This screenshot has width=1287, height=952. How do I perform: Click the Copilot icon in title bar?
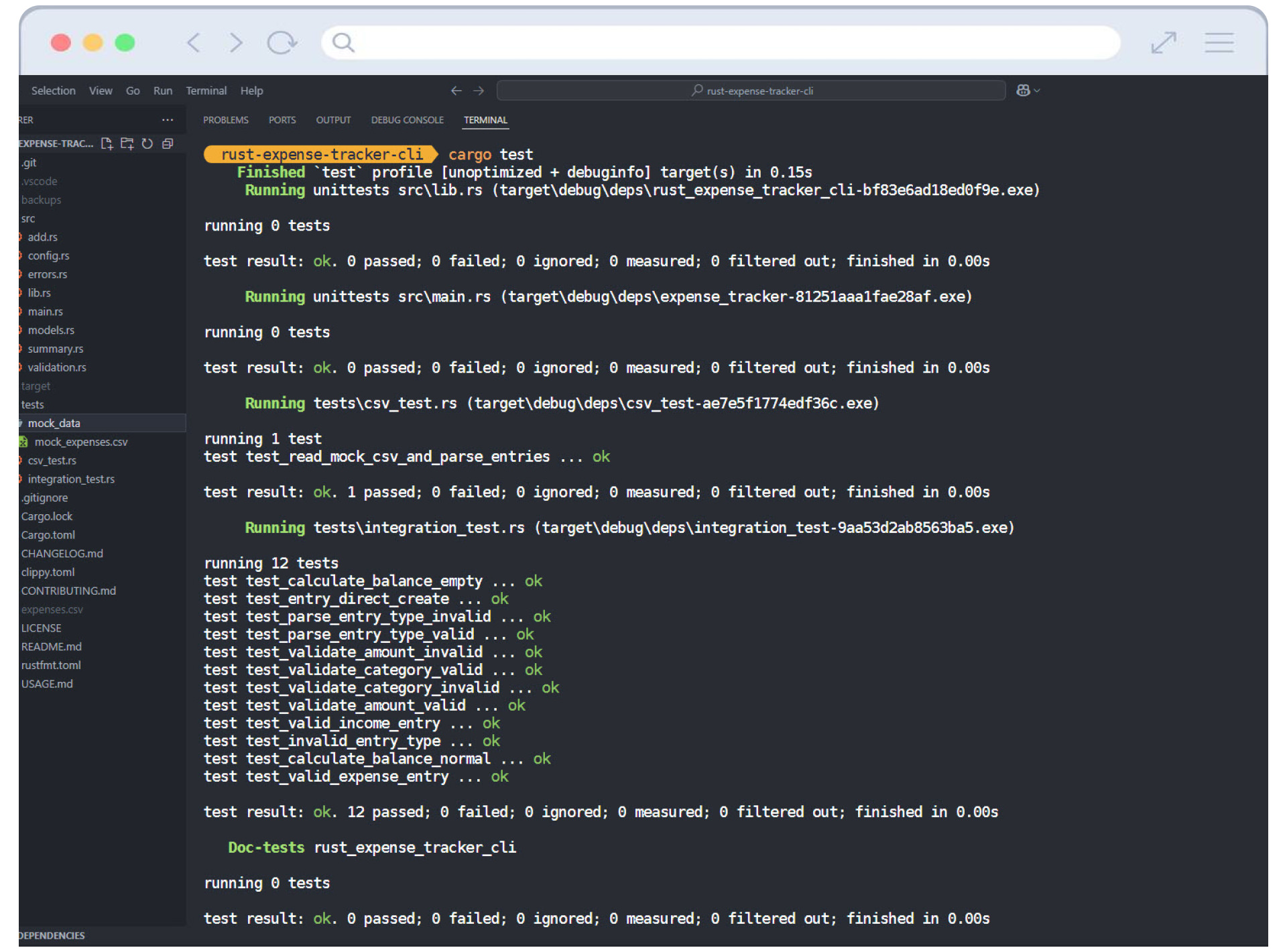click(1023, 91)
